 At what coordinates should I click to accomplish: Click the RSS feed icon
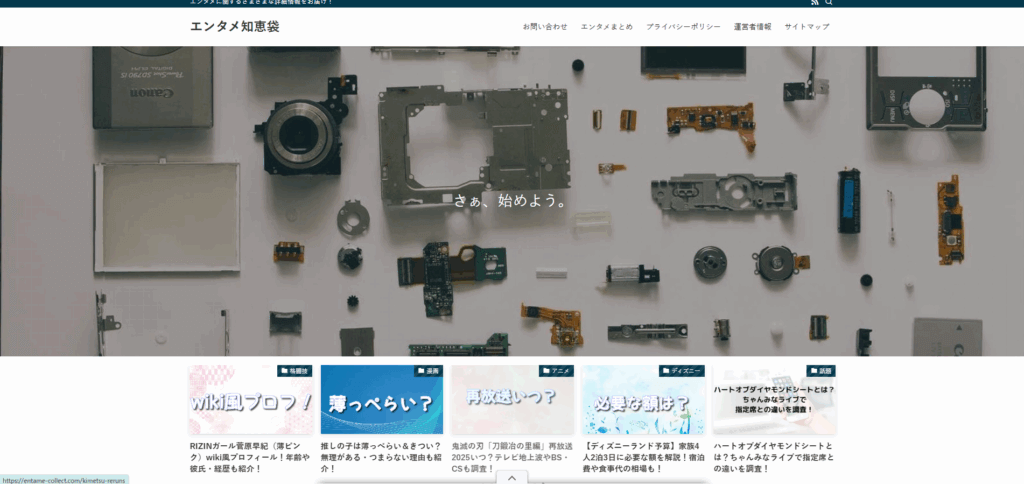(814, 3)
